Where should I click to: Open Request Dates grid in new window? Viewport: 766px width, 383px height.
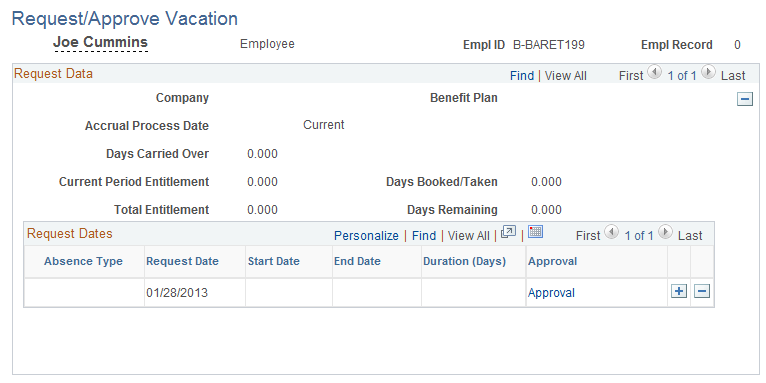(x=509, y=232)
